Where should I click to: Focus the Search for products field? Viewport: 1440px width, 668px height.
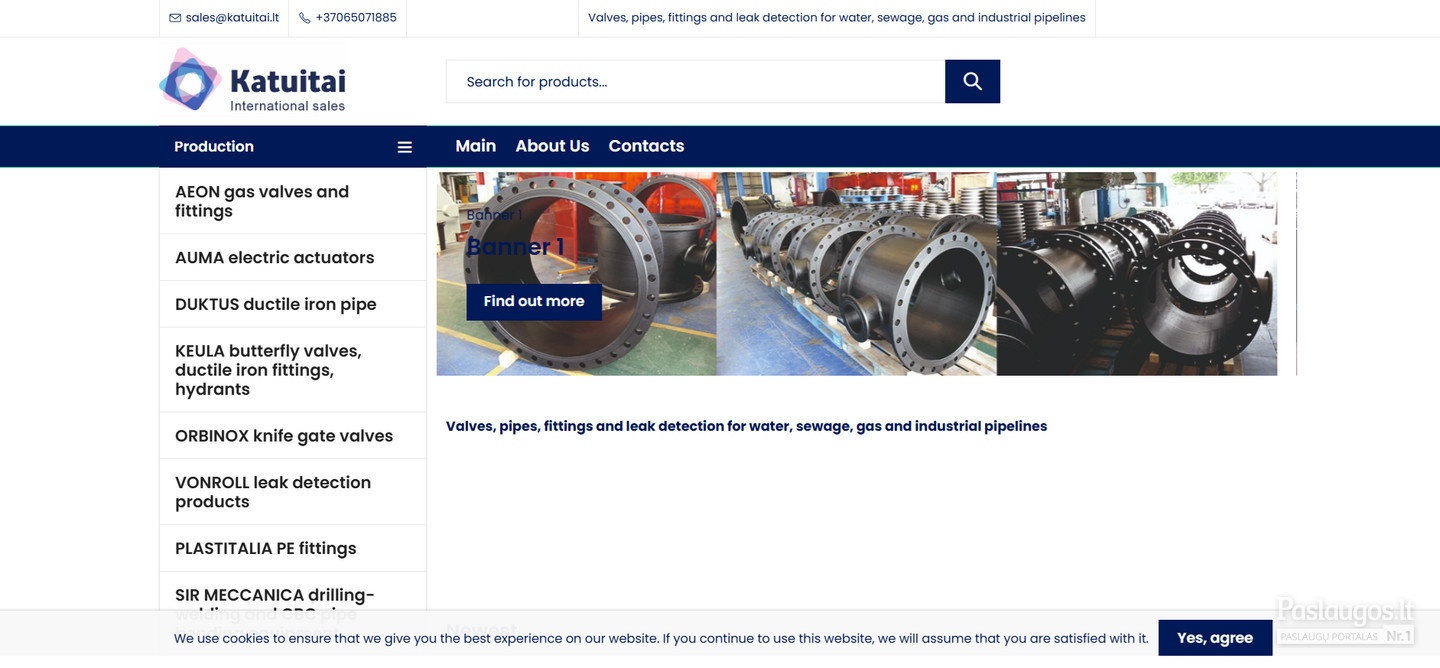tap(695, 81)
